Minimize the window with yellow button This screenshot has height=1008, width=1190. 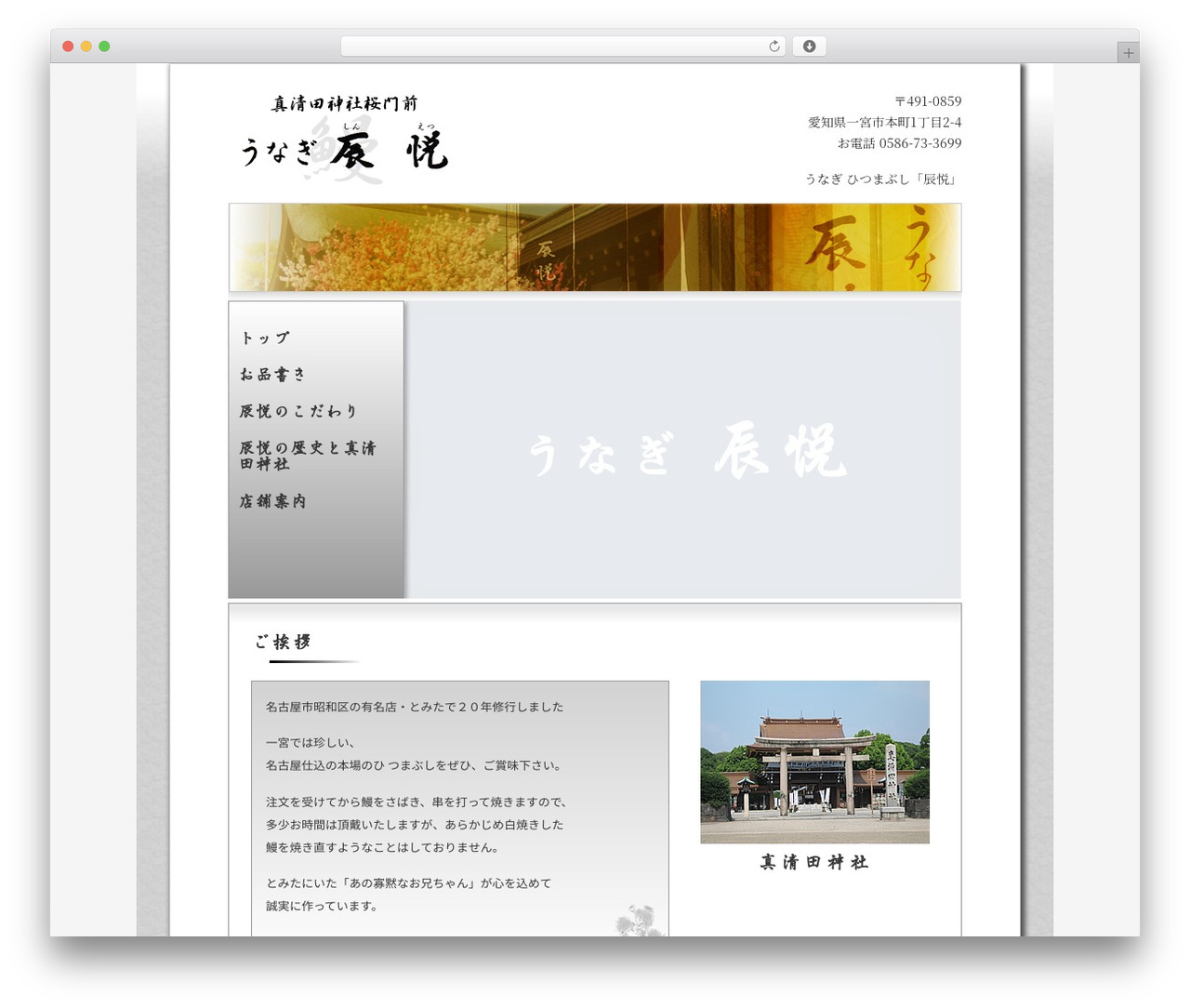pyautogui.click(x=86, y=46)
